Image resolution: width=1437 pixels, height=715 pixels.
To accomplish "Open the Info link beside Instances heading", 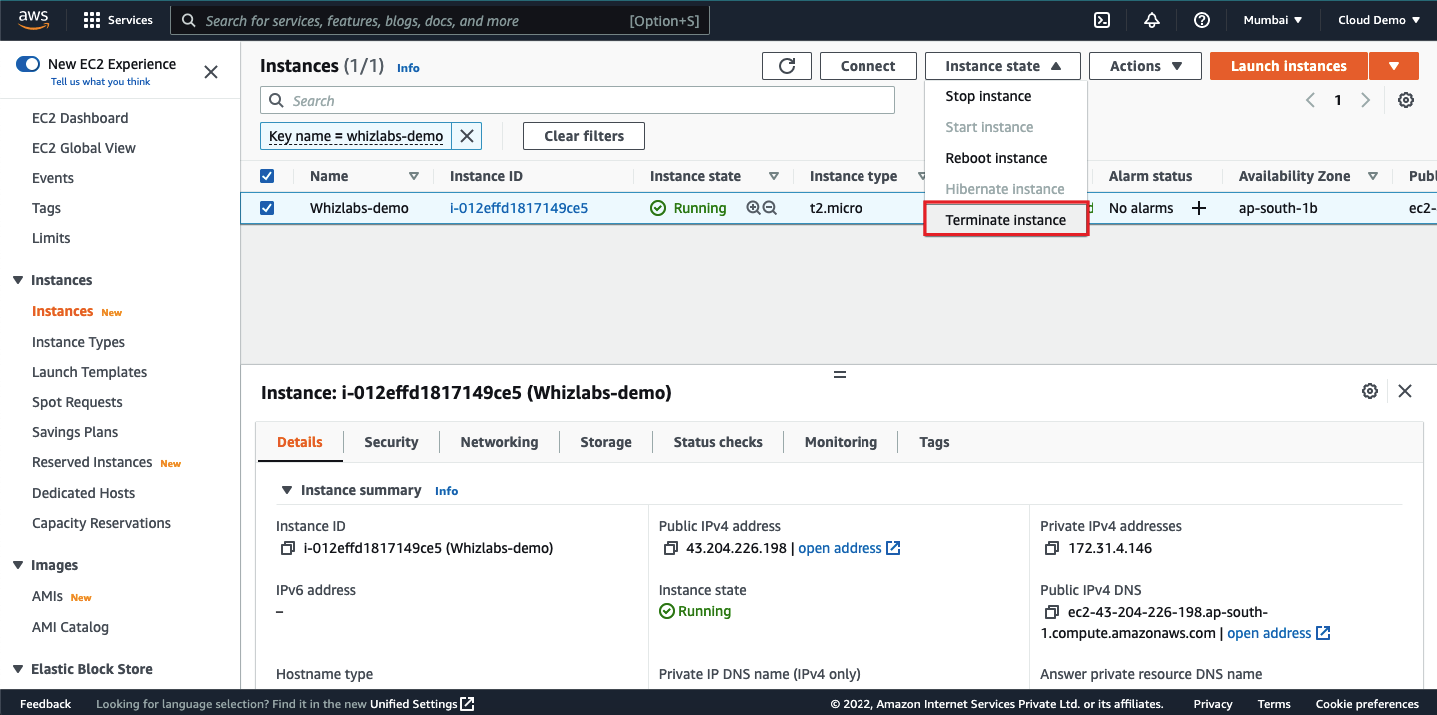I will tap(408, 68).
